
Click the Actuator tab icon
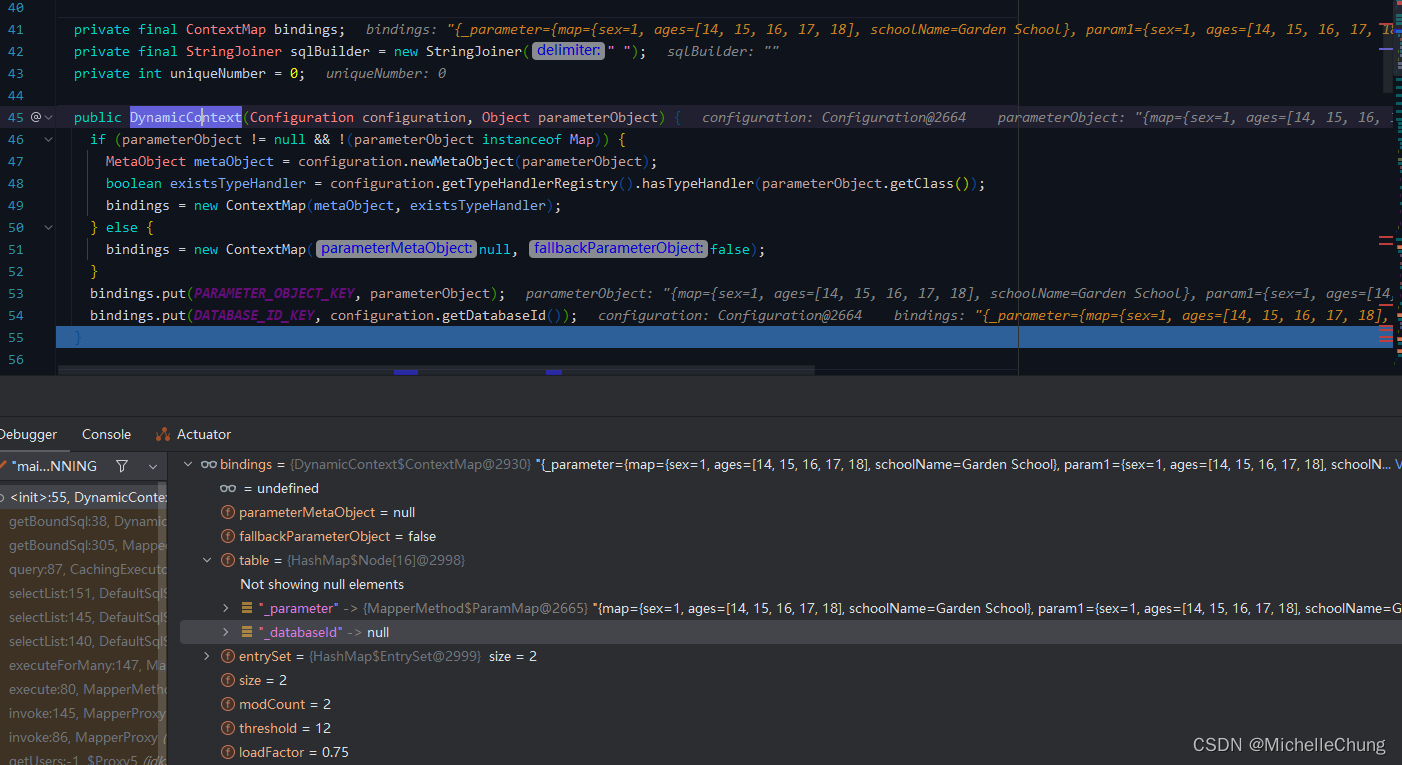(x=163, y=434)
